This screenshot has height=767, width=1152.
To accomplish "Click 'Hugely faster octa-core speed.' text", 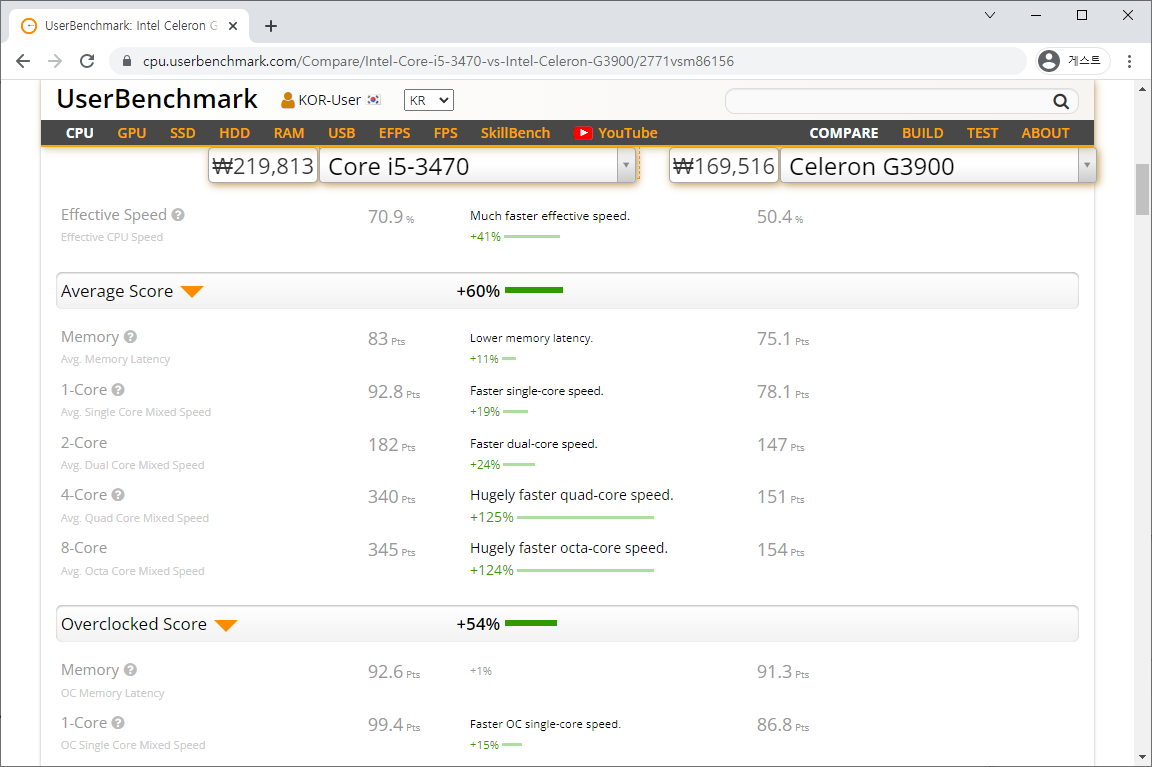I will (569, 548).
